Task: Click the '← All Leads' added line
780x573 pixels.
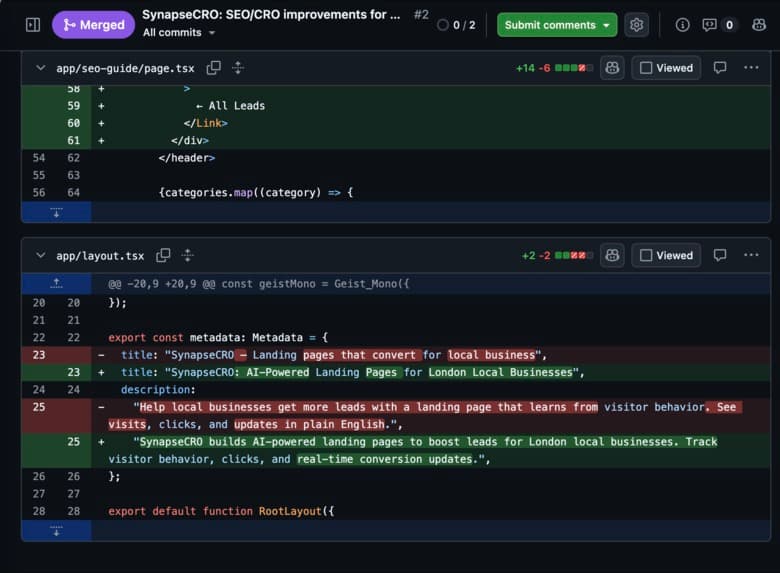Action: 396,106
